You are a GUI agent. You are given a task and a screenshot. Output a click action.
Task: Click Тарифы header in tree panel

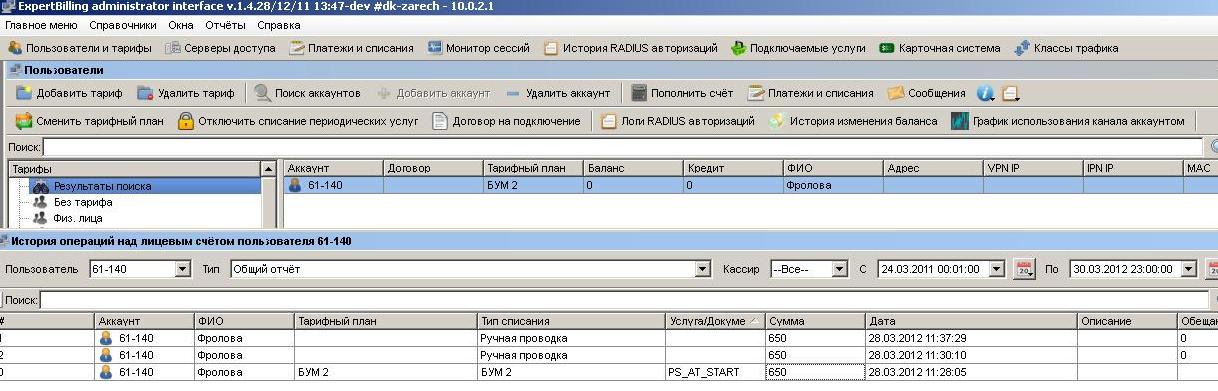tap(134, 169)
